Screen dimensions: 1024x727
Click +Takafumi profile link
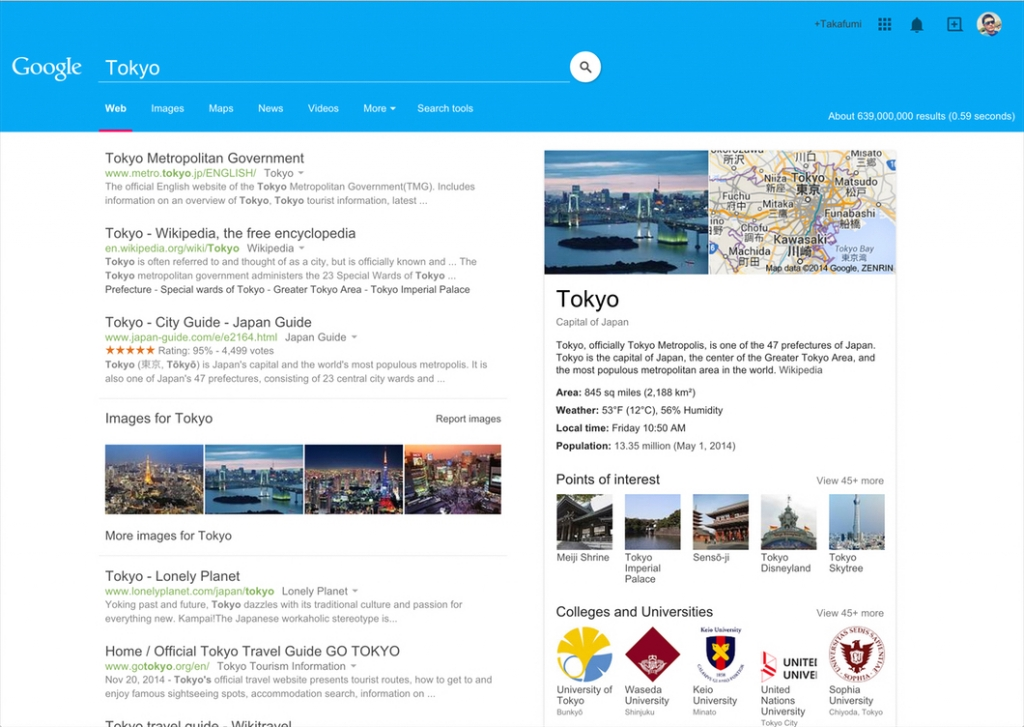pyautogui.click(x=837, y=24)
